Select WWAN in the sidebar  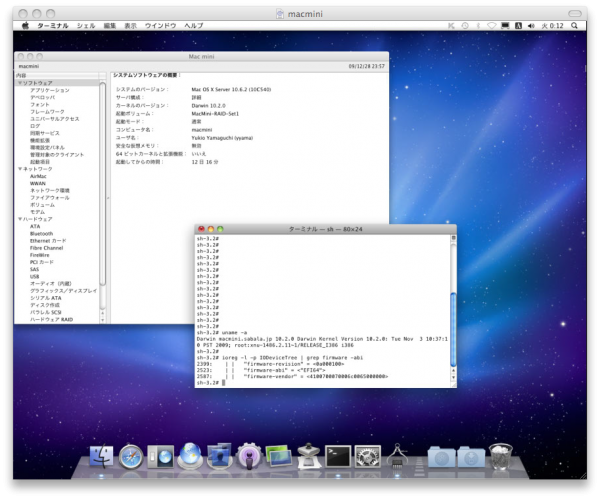pos(38,183)
